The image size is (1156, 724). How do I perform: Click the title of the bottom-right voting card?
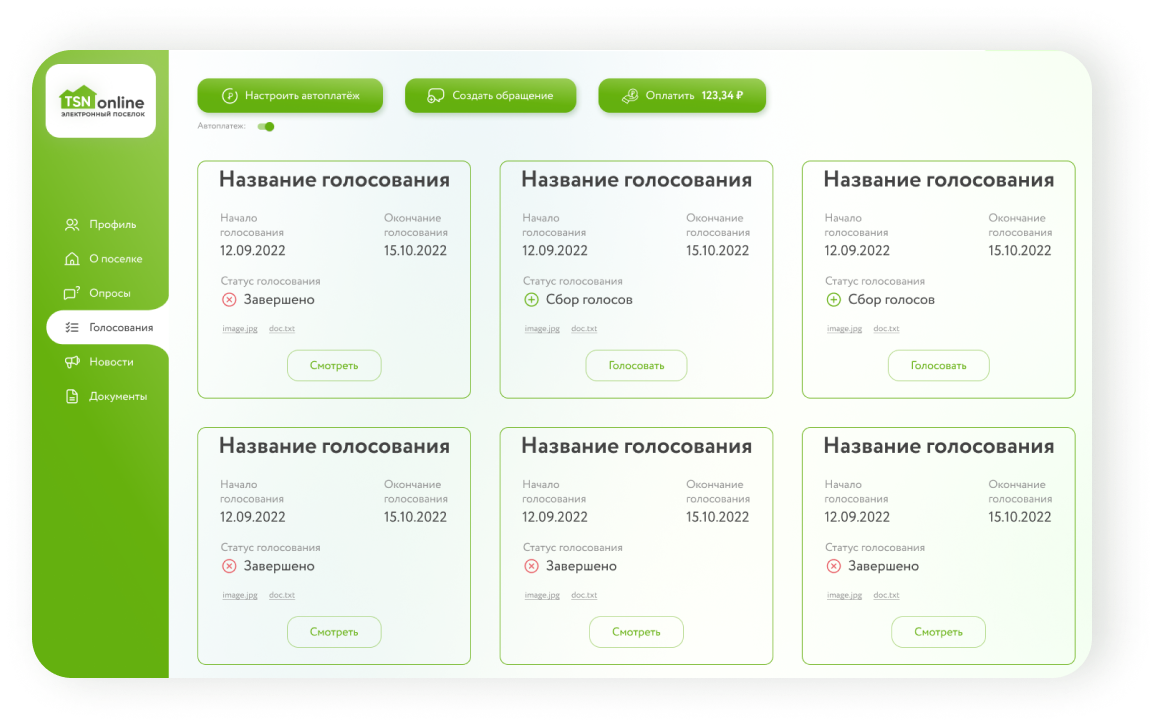938,447
